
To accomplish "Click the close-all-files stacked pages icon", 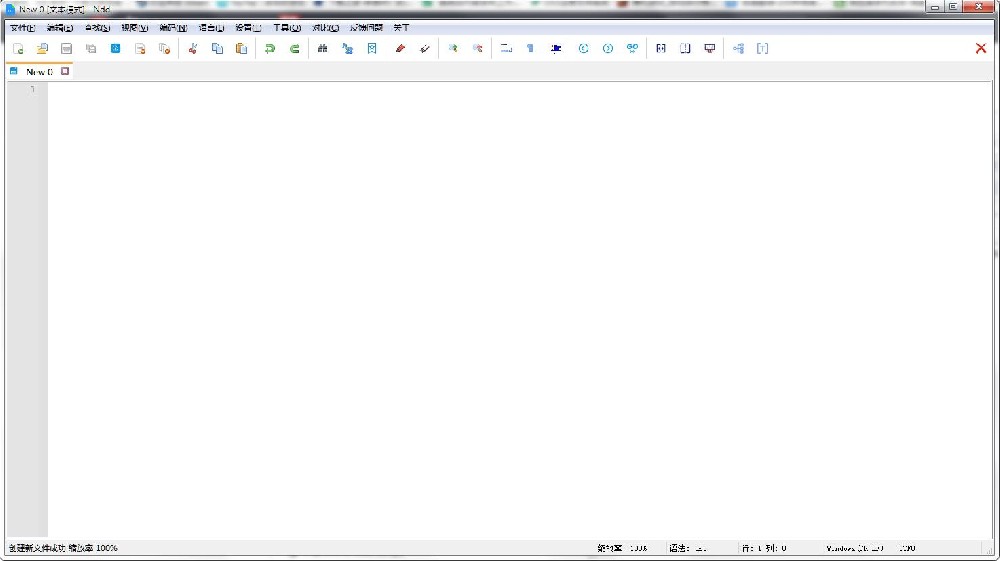I will pyautogui.click(x=165, y=48).
